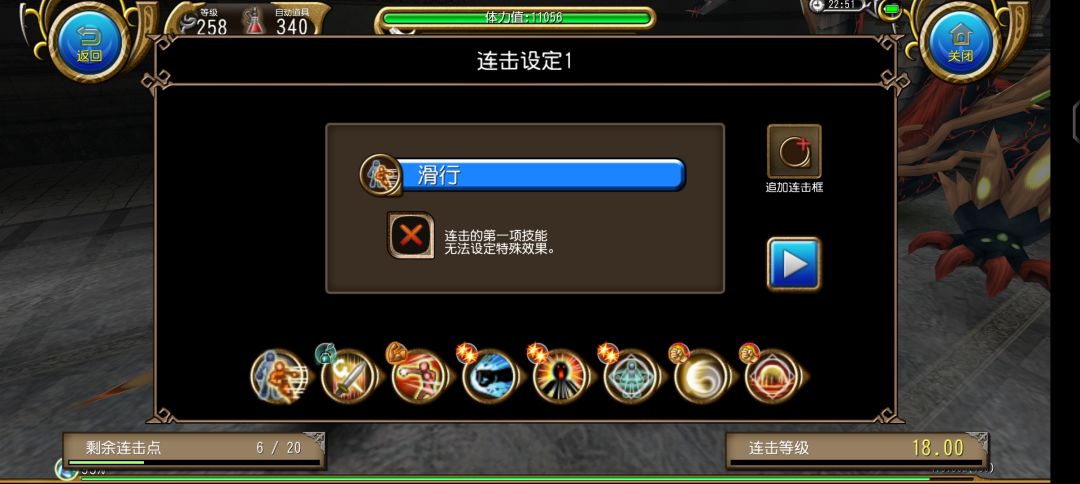Pick the red dome barrier skill icon

[772, 377]
